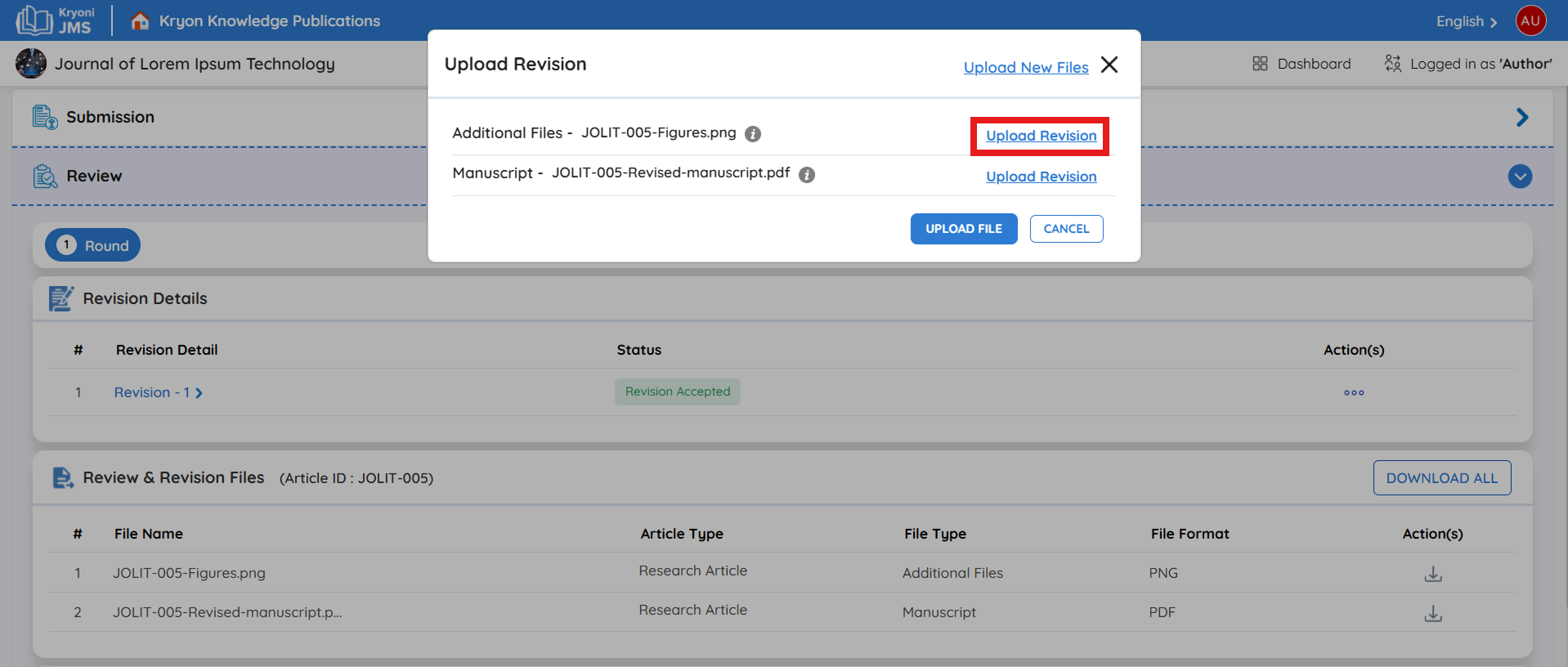
Task: Select the Round 1 tab
Action: pos(92,245)
